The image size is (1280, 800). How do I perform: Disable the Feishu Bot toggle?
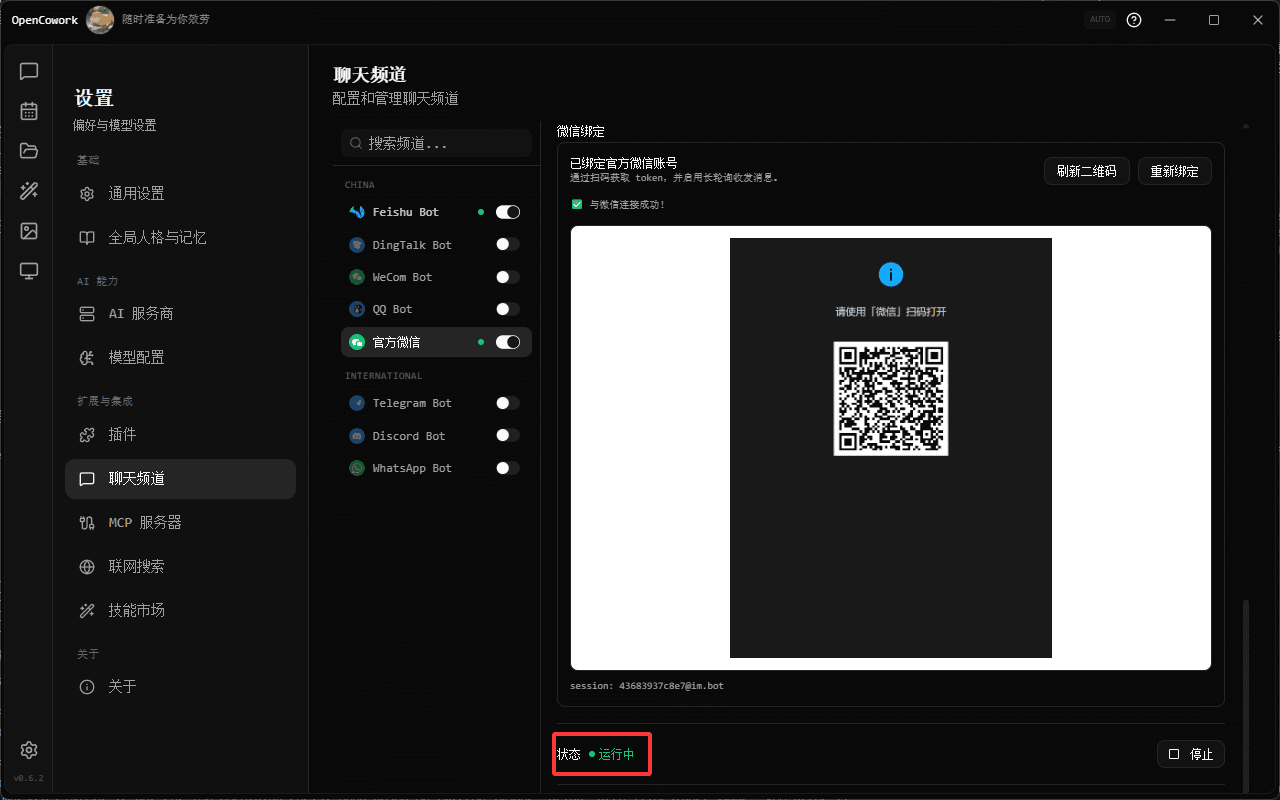point(508,212)
